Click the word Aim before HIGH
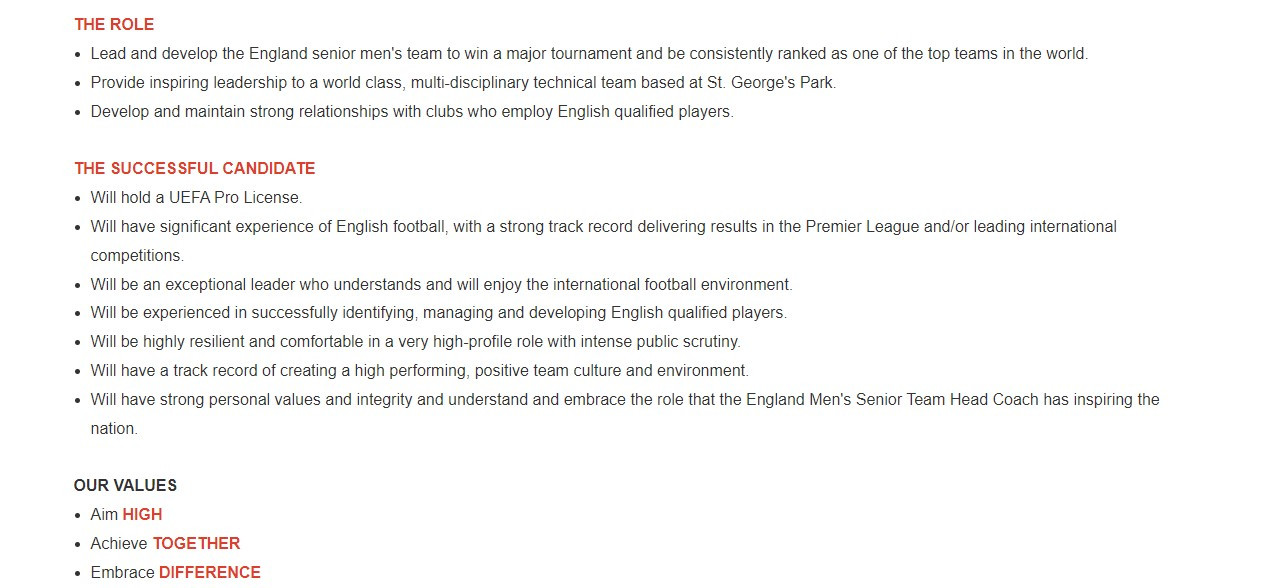 (104, 514)
